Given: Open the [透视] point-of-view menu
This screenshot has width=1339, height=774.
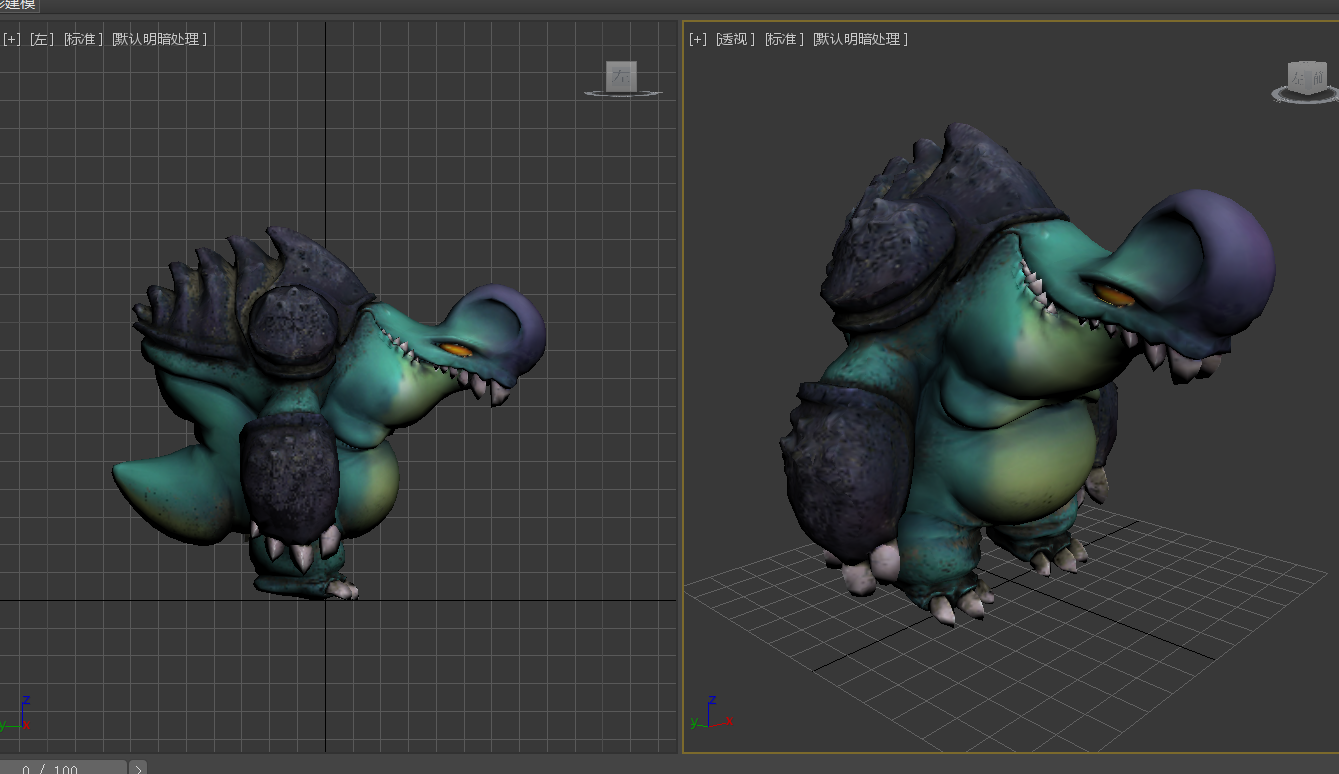Looking at the screenshot, I should [x=735, y=39].
